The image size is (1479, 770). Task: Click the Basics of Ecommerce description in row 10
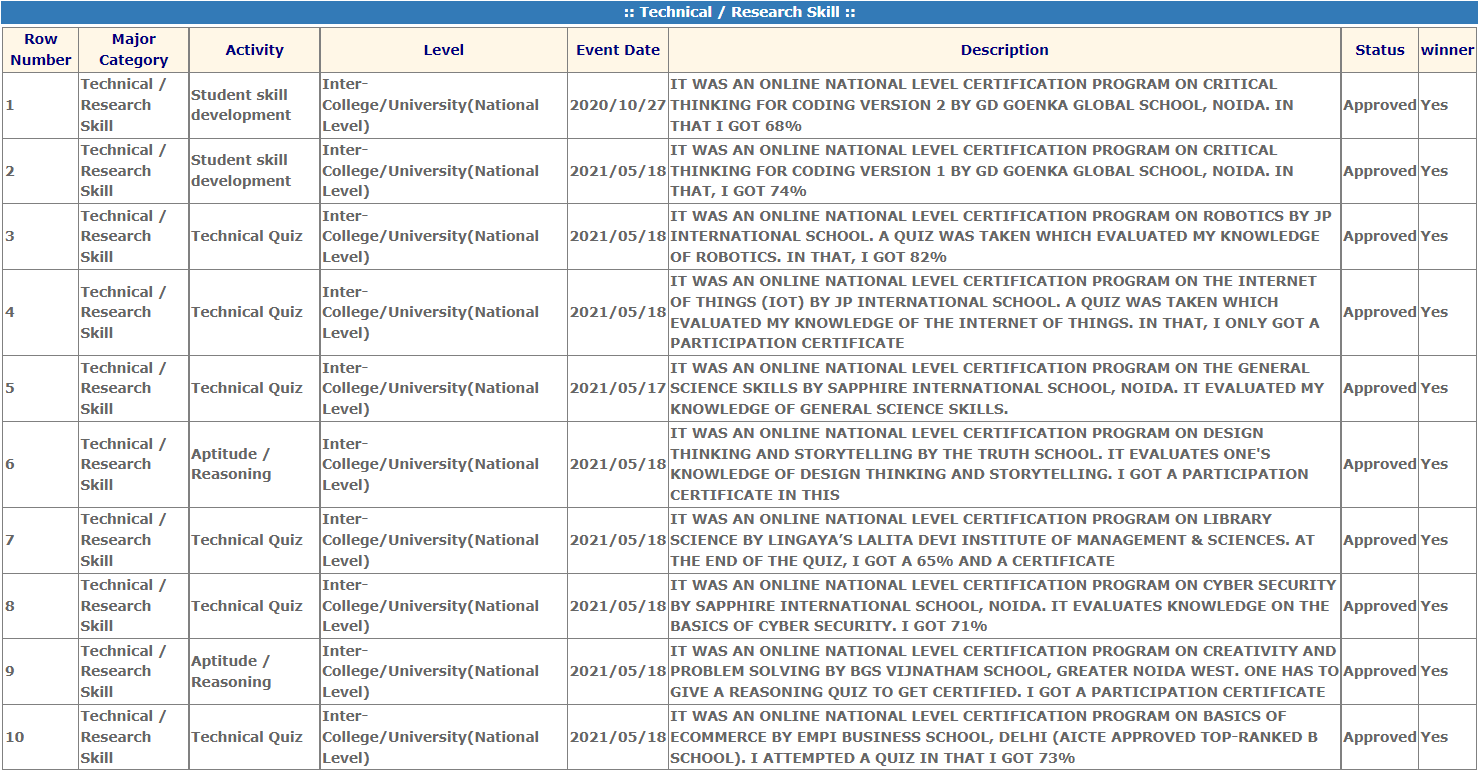pyautogui.click(x=1000, y=737)
